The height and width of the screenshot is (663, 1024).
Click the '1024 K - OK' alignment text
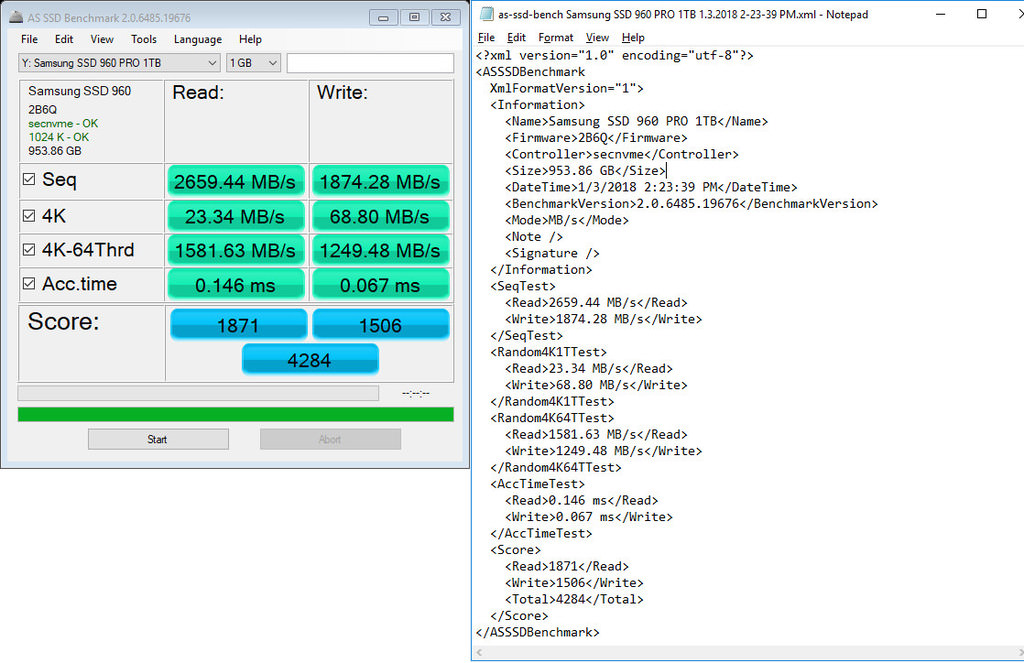(58, 137)
